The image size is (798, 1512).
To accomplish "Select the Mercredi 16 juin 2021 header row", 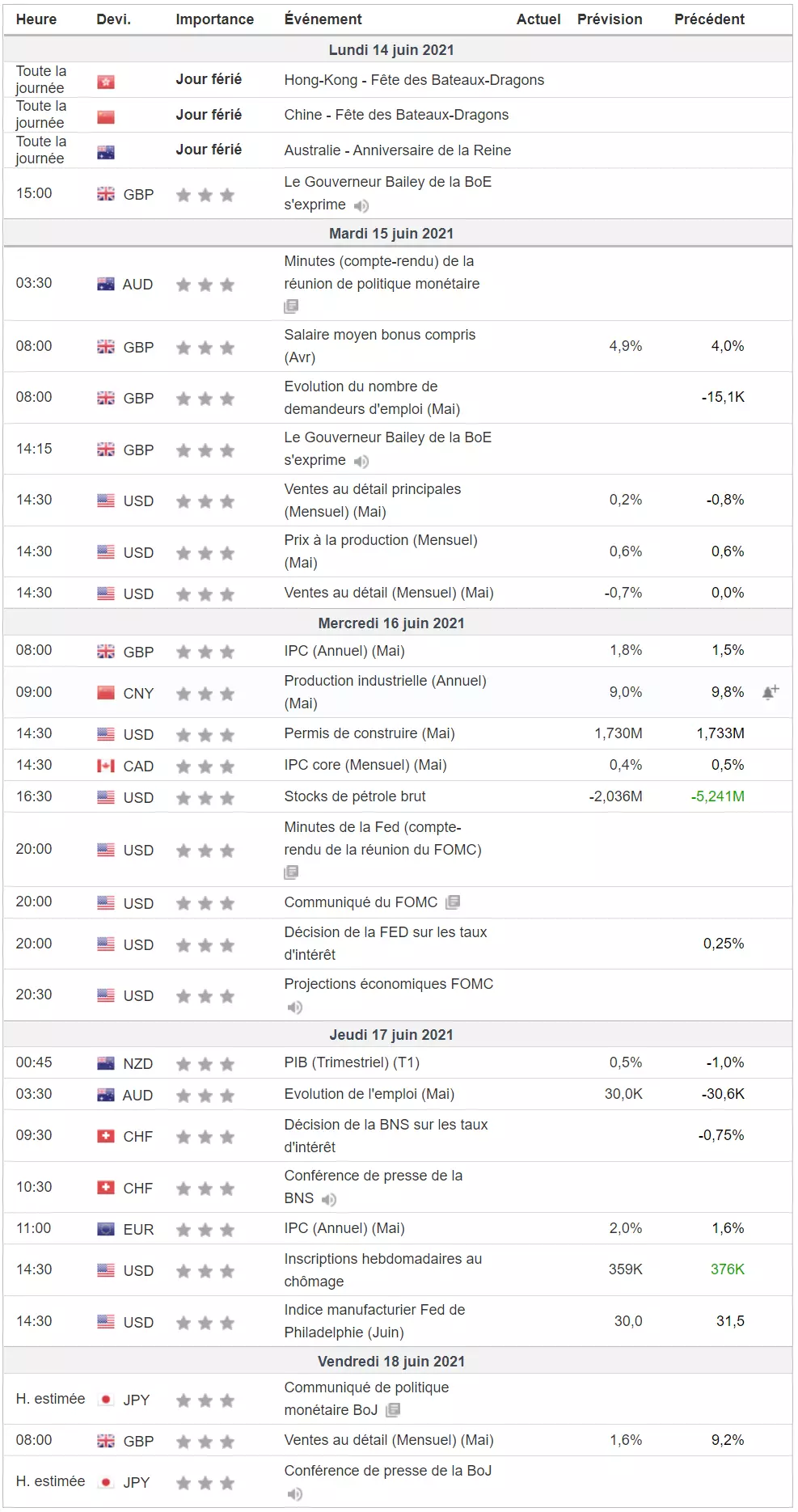I will (x=398, y=623).
